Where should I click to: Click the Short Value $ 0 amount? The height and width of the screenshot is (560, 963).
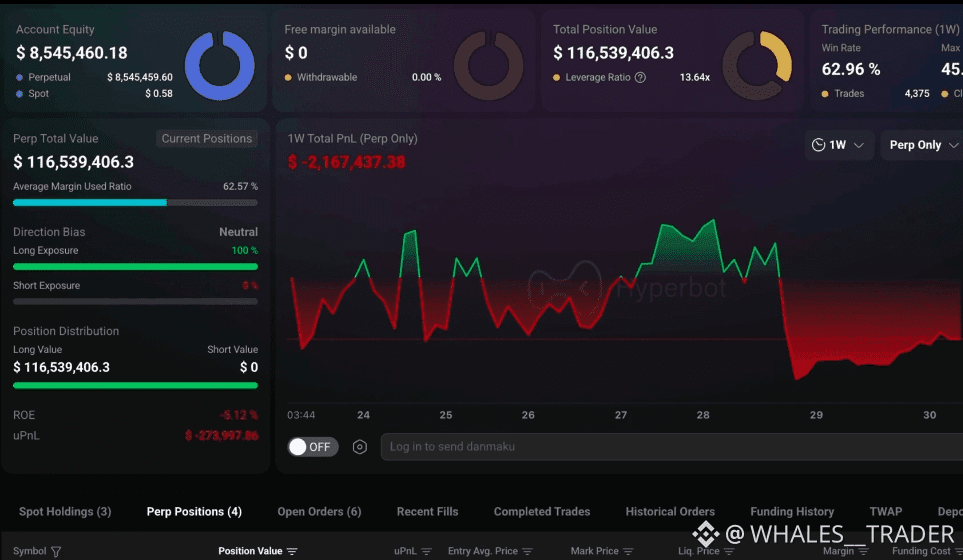(x=249, y=367)
